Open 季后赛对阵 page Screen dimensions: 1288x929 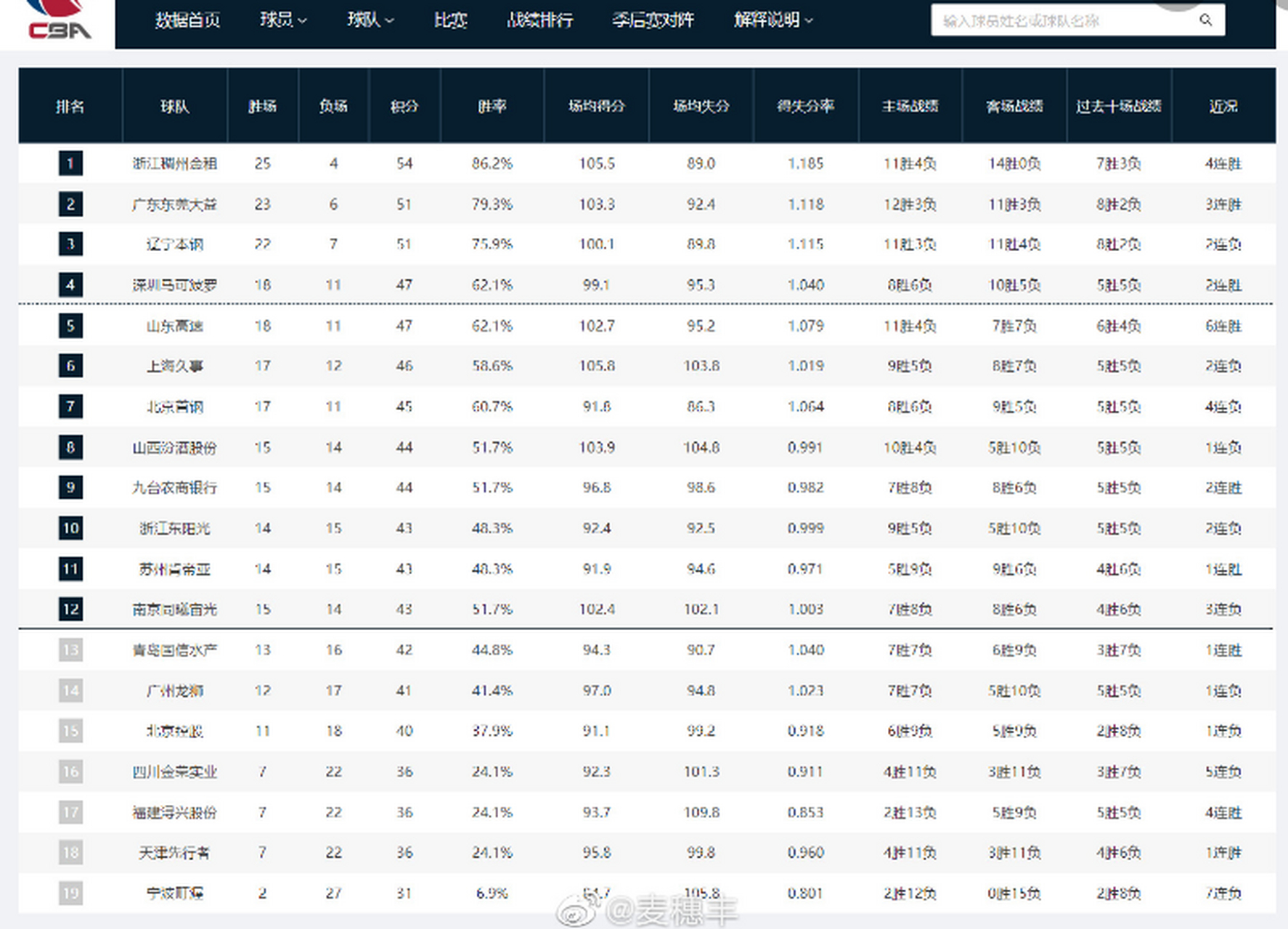(x=653, y=20)
